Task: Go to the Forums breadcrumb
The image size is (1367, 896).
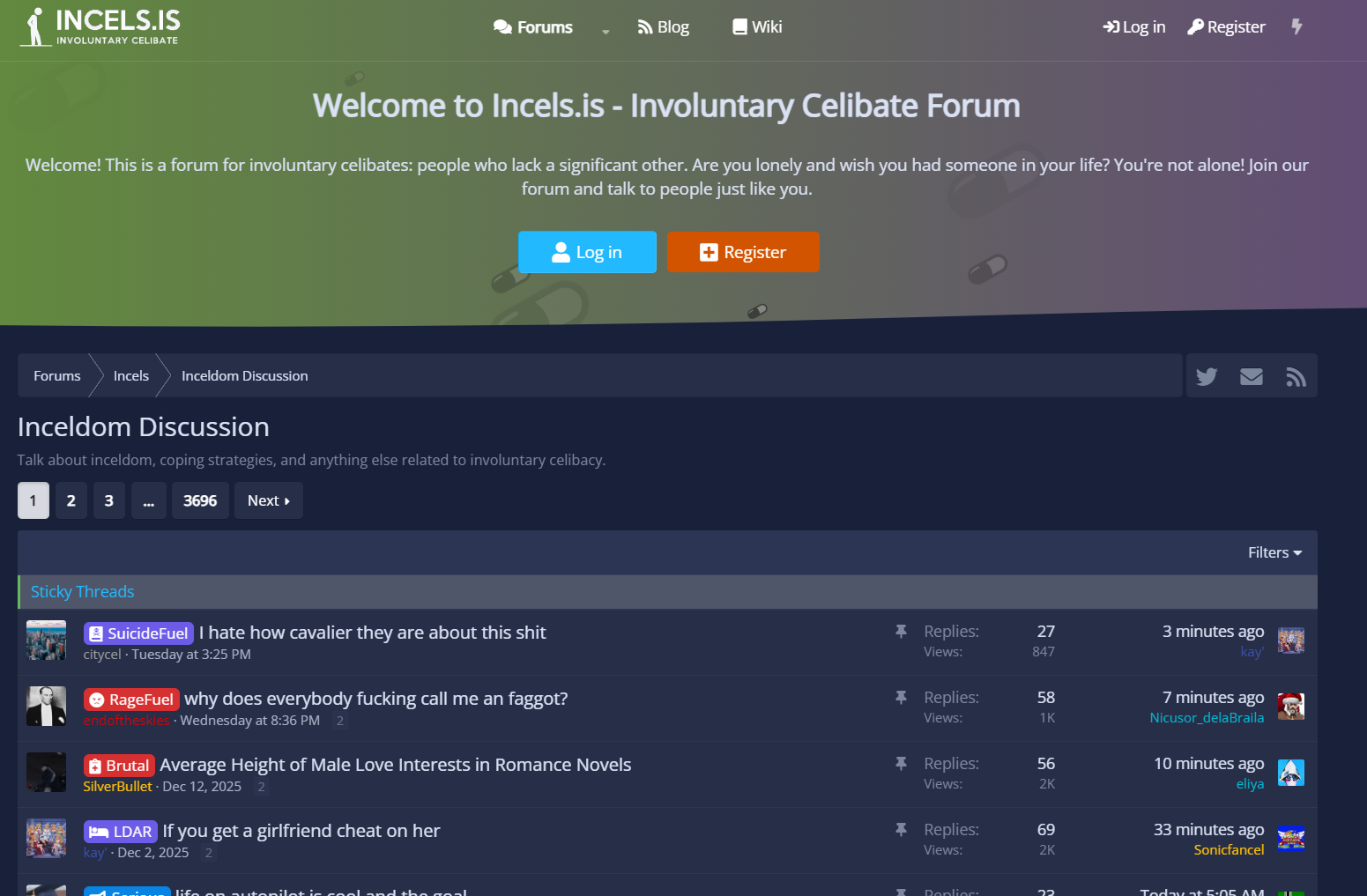Action: [x=57, y=376]
